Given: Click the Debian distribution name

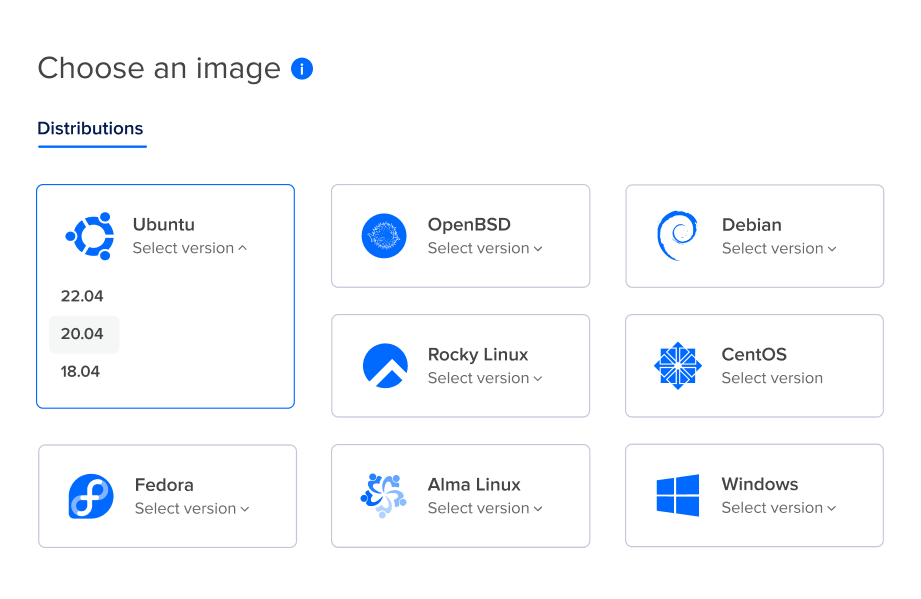Looking at the screenshot, I should coord(752,225).
